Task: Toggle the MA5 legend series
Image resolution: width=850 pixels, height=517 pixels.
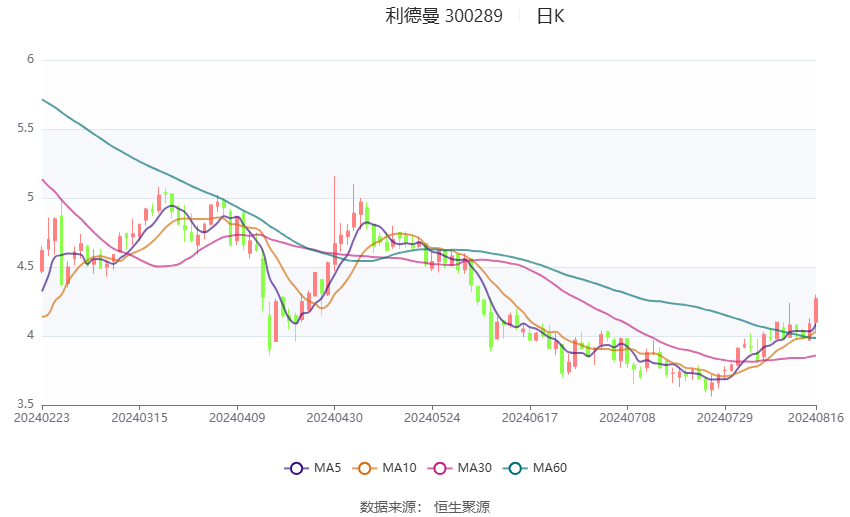Action: tap(313, 468)
